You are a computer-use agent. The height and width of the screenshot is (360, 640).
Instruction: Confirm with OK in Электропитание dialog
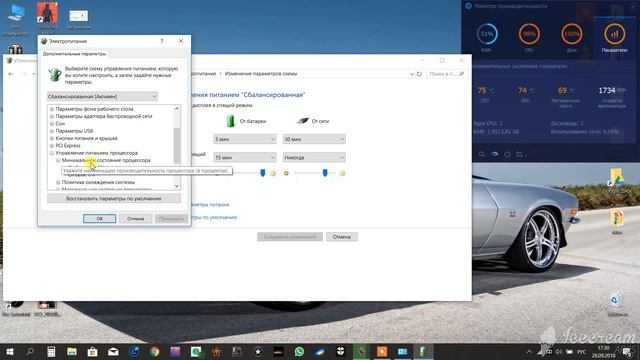(x=100, y=219)
